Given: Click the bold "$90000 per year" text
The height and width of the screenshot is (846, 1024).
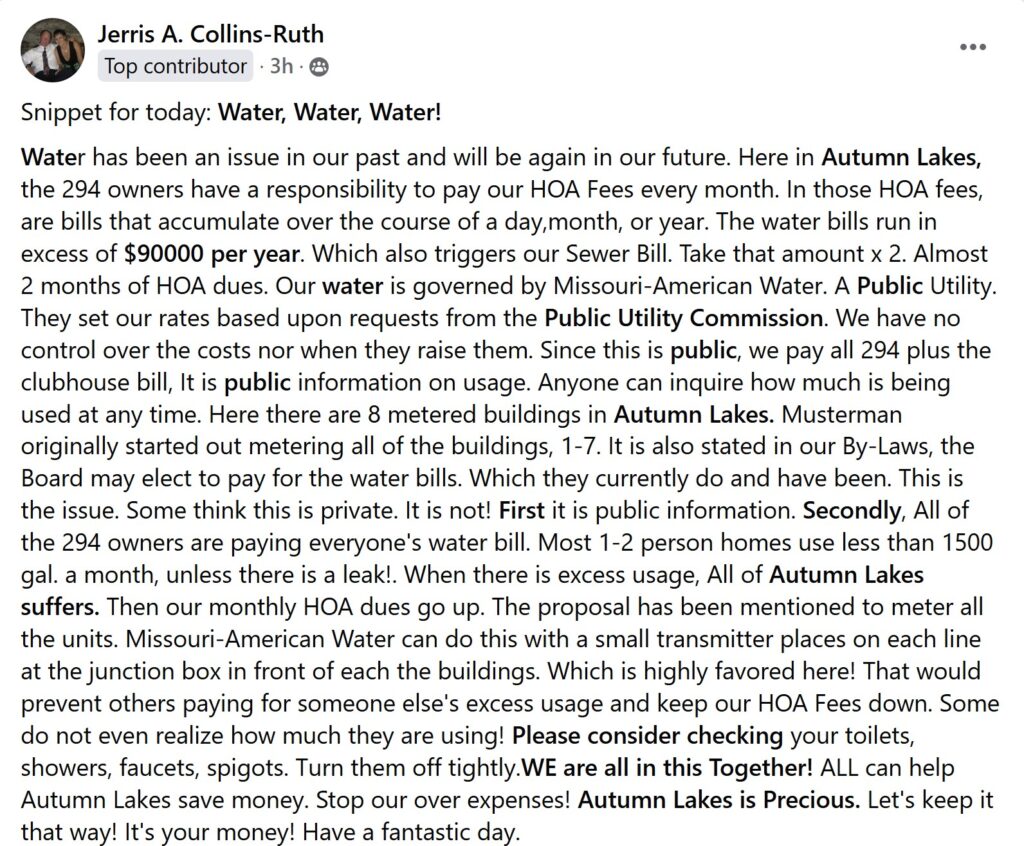Looking at the screenshot, I should (x=207, y=251).
